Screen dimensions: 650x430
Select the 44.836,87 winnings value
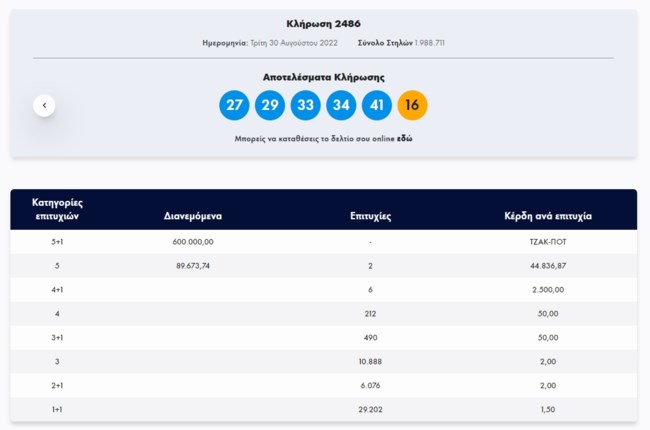click(549, 266)
